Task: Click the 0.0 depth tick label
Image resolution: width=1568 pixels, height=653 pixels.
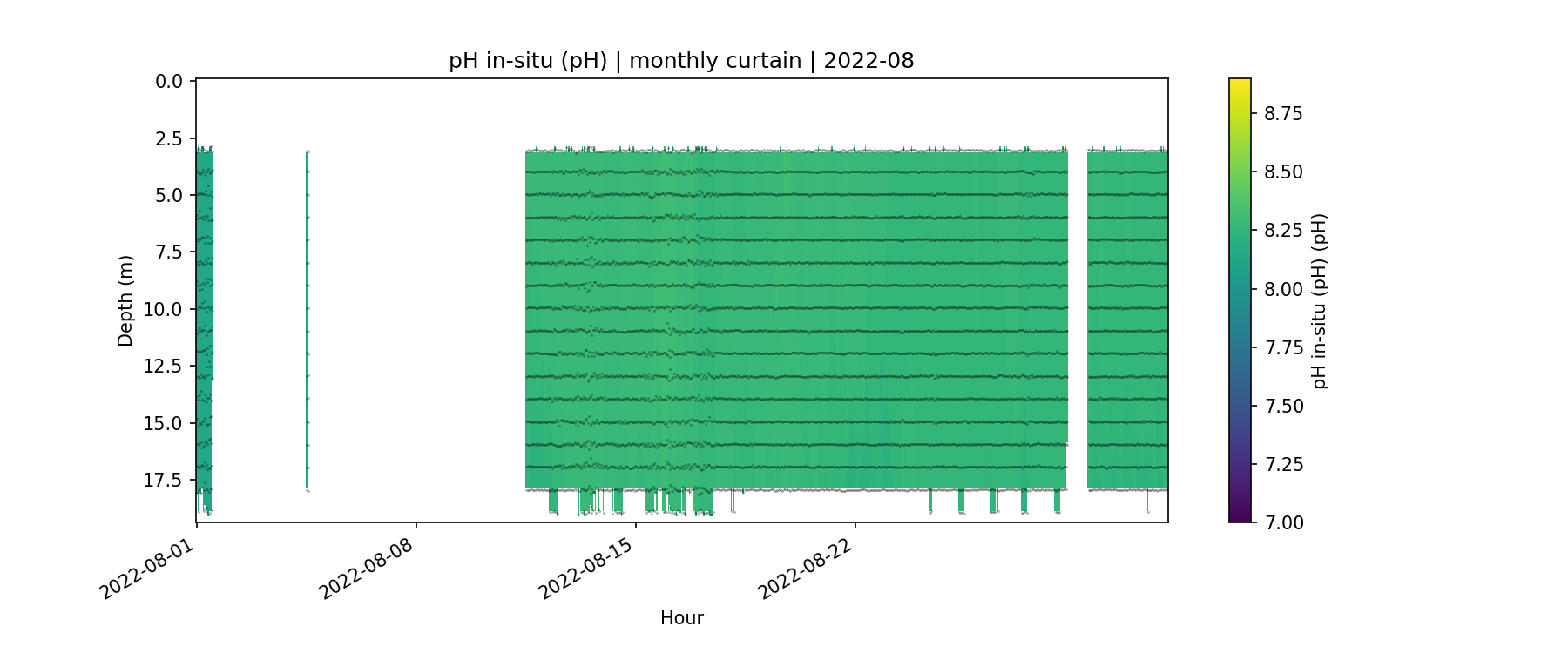Action: [x=169, y=82]
